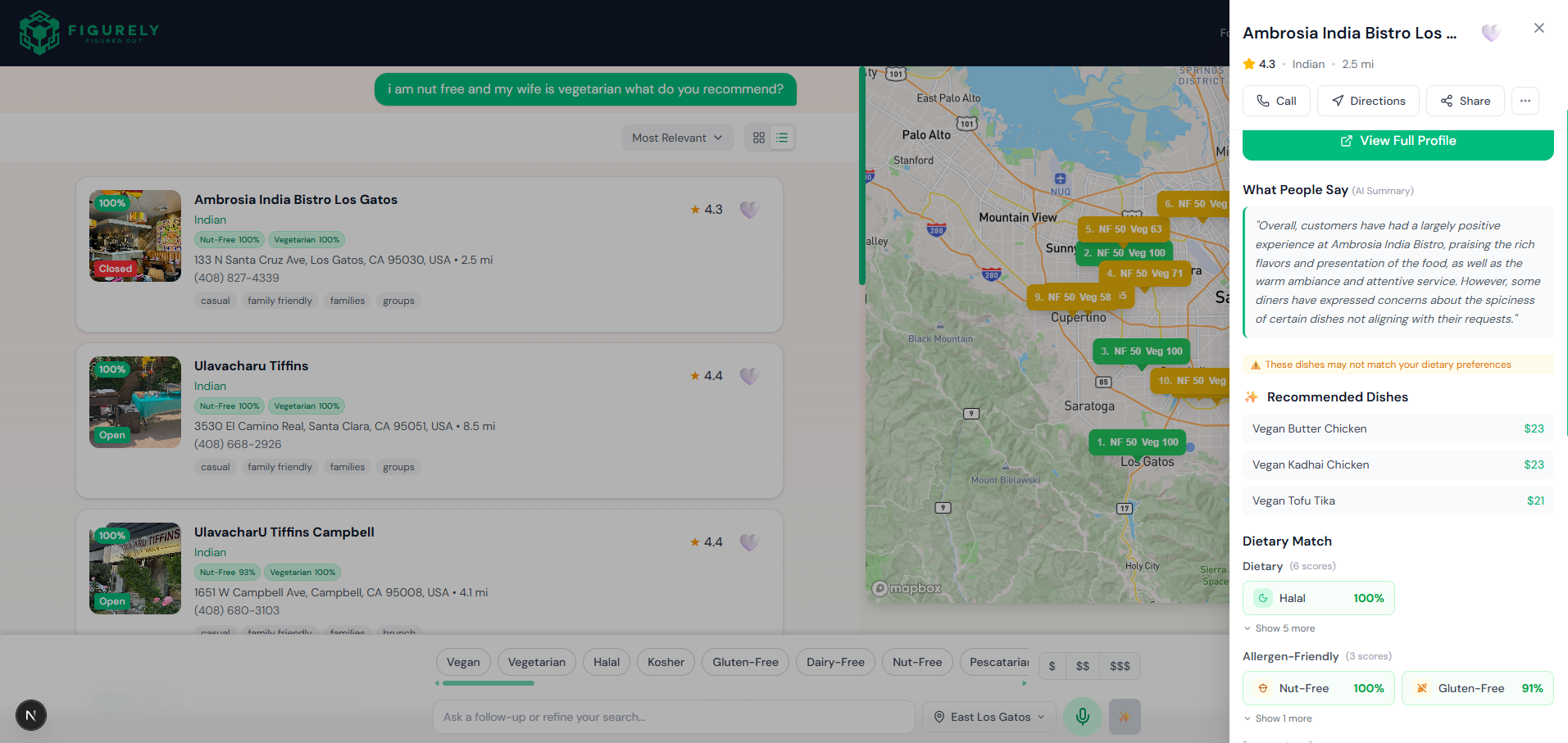Click the N avatar icon bottom left
This screenshot has width=1568, height=743.
pyautogui.click(x=31, y=715)
